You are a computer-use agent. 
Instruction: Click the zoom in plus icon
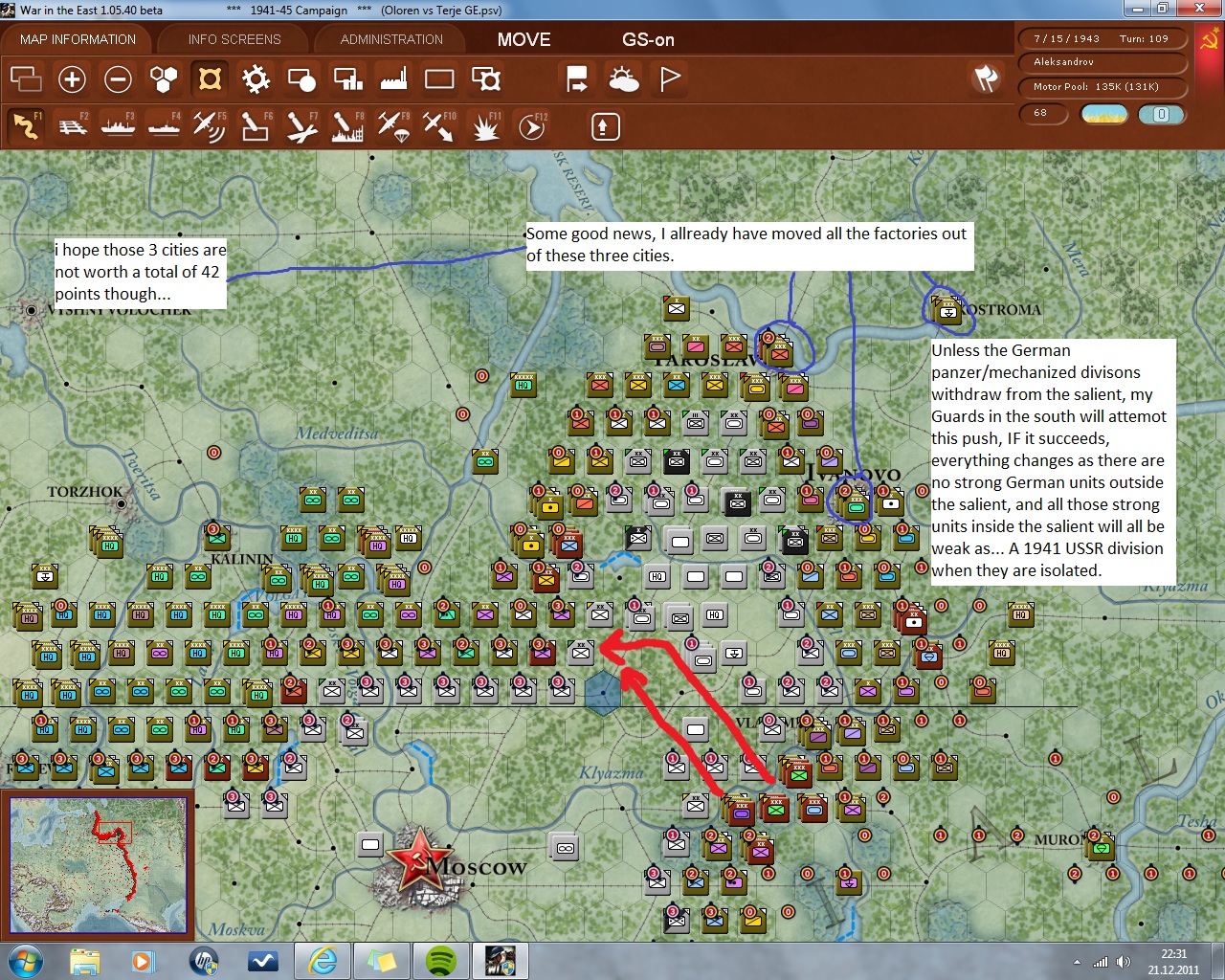(72, 78)
